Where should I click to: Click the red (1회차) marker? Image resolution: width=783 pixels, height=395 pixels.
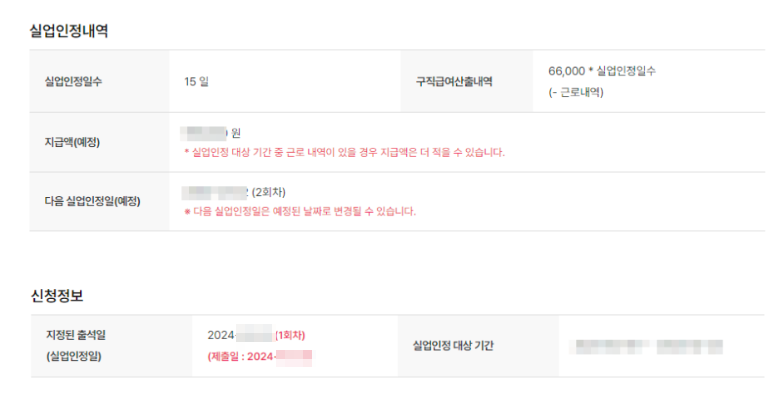(x=290, y=335)
